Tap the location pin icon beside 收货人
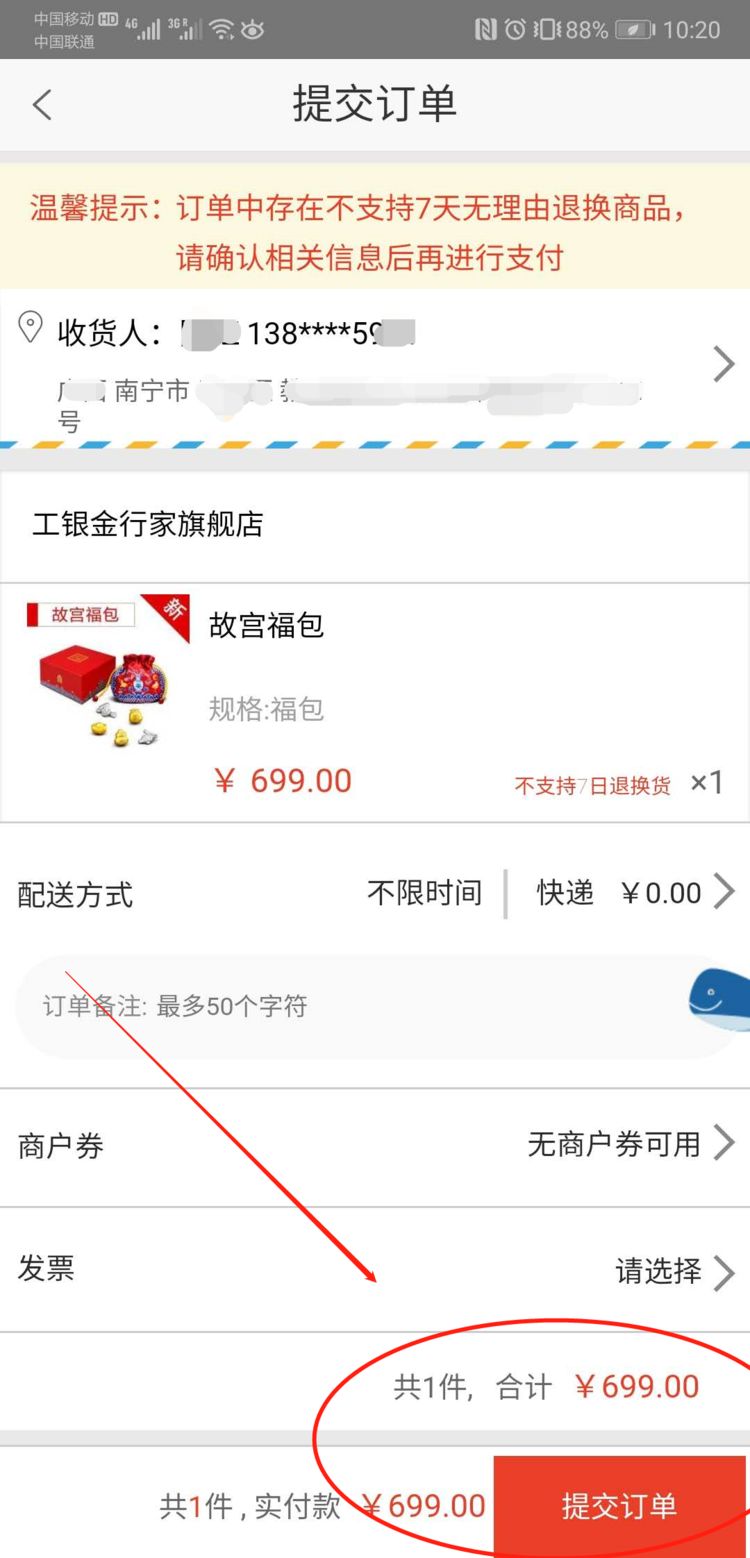Viewport: 750px width, 1558px height. click(31, 327)
